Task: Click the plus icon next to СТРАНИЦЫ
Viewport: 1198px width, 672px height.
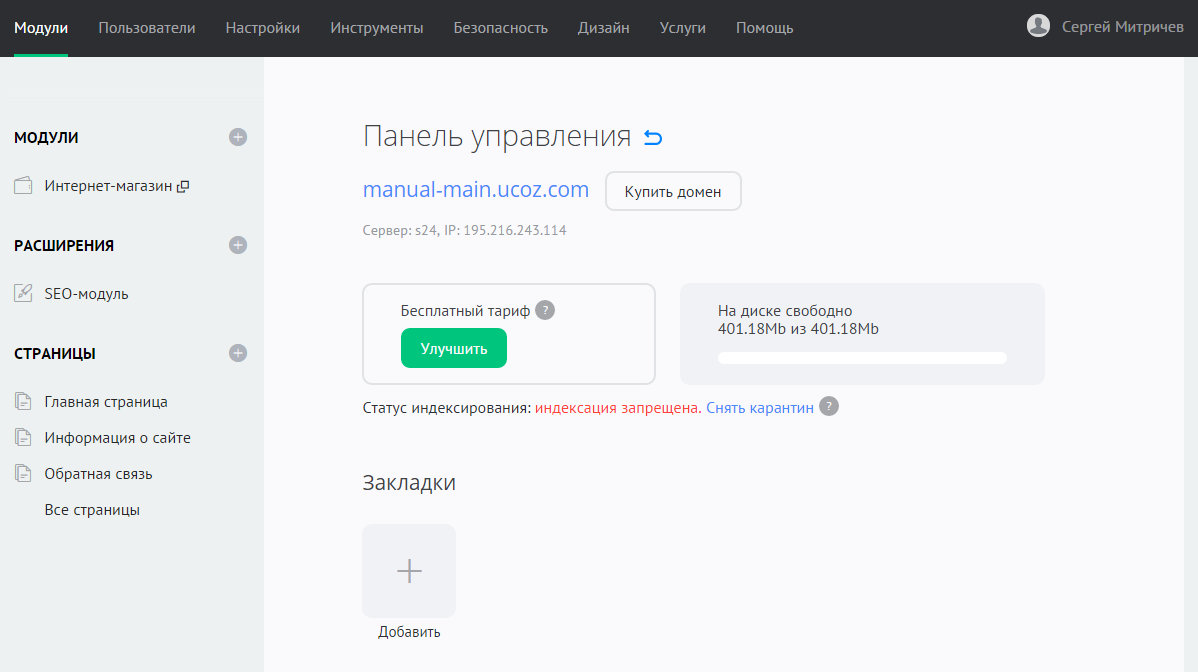Action: (x=238, y=353)
